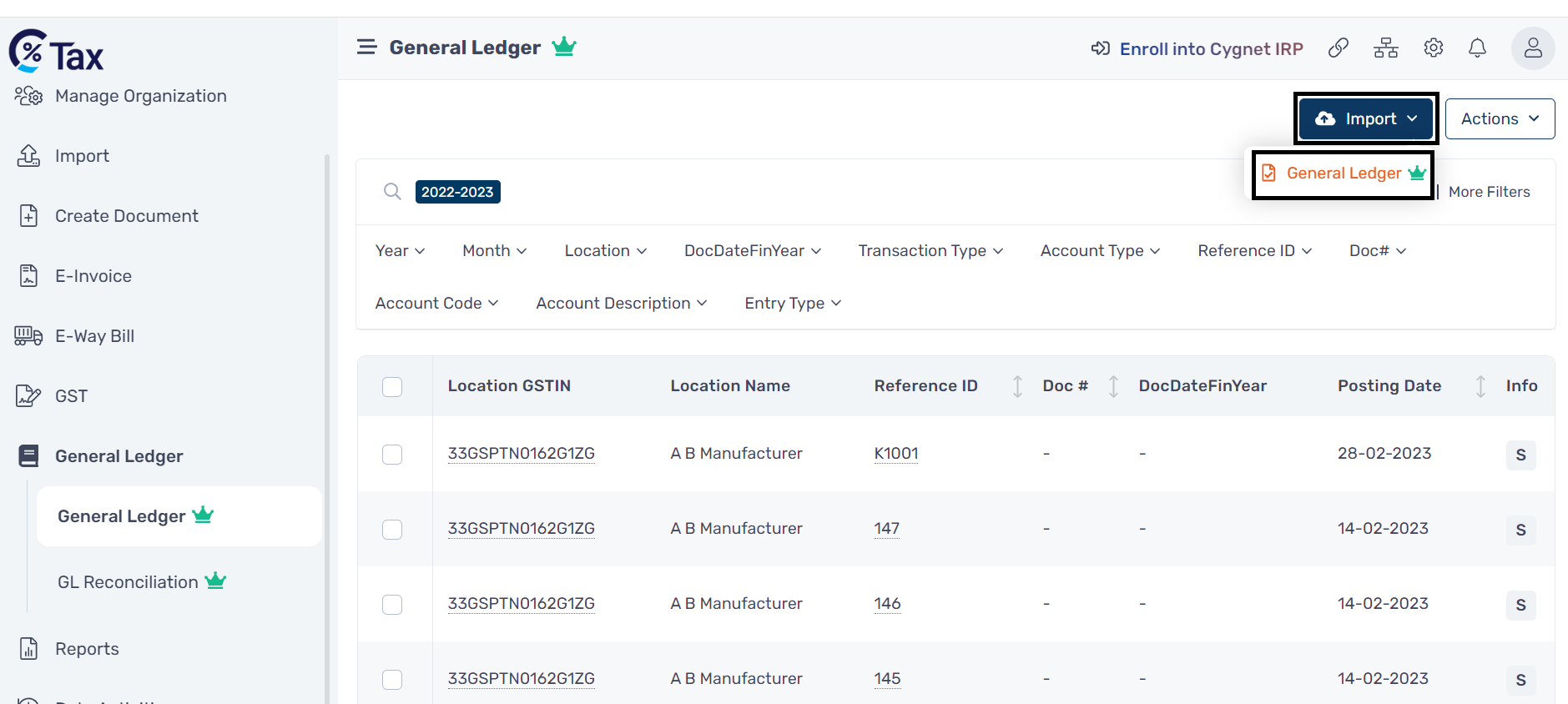Open Reference ID 147 link
Screen dimensions: 1568x704
coord(886,529)
